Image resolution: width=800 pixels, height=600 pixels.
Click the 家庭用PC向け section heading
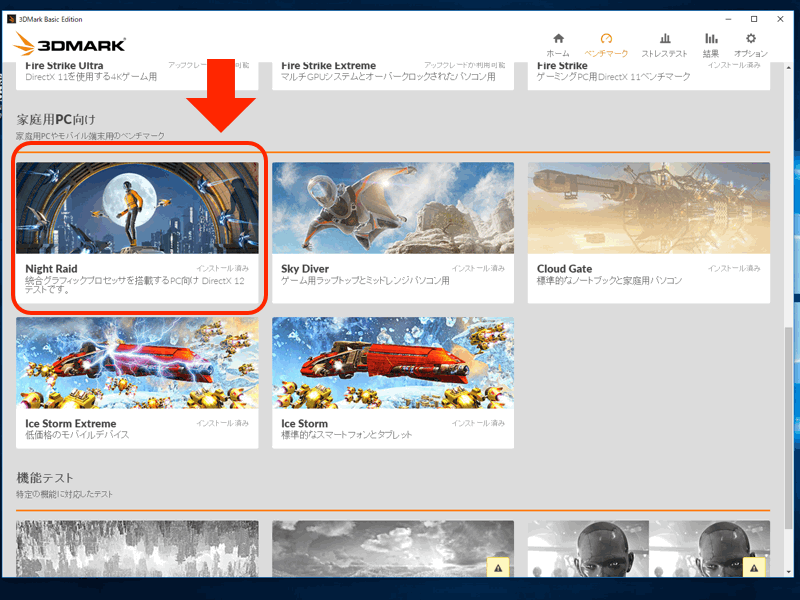56,119
